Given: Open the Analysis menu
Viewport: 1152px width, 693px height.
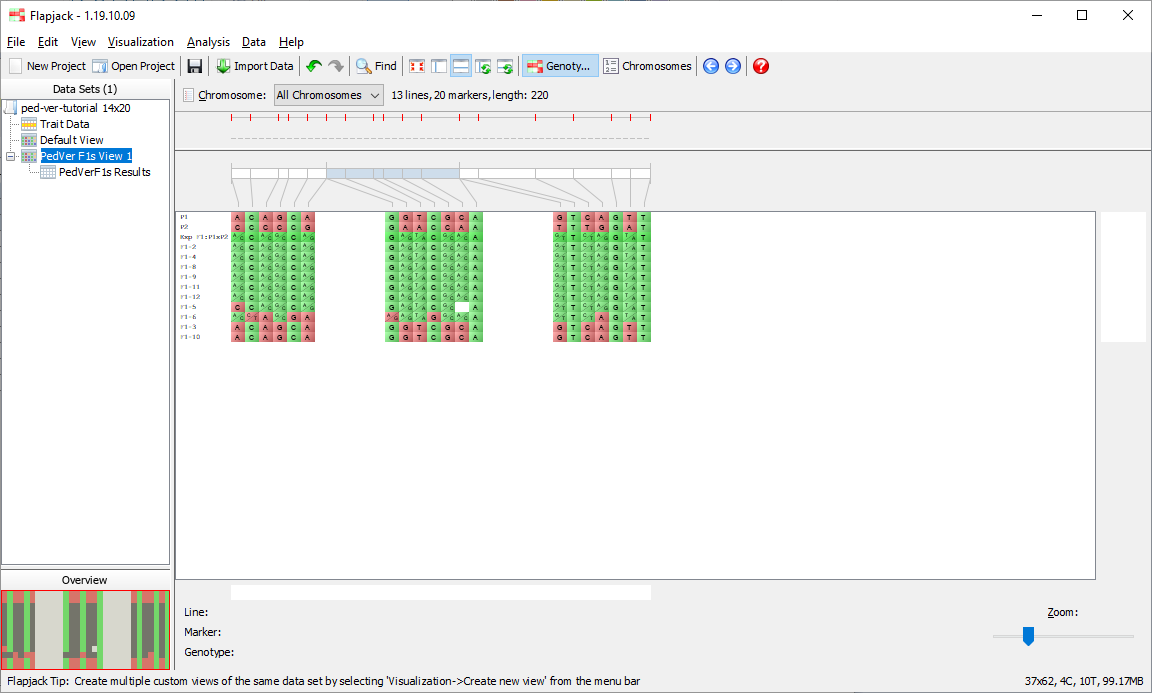Looking at the screenshot, I should 208,42.
